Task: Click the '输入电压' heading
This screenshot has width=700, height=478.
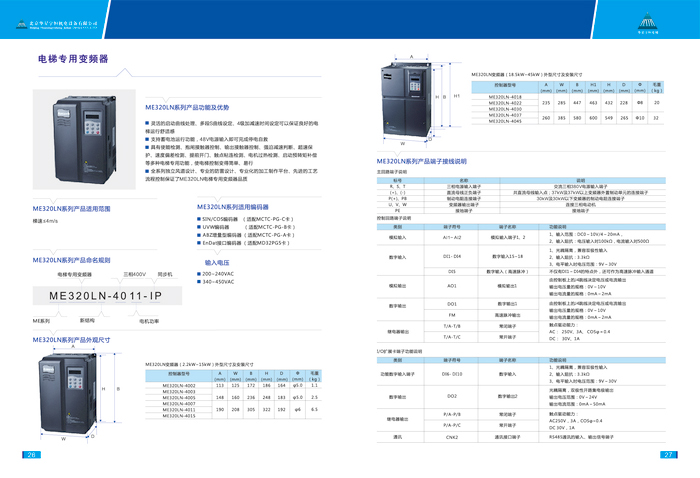Action: 217,263
